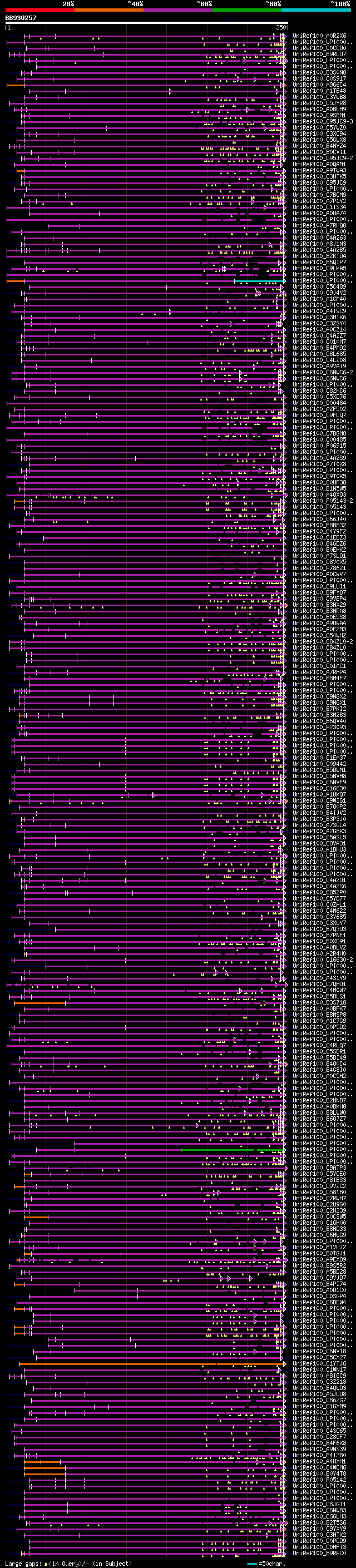Click the green ~80% identity legend bar
The image size is (356, 1568).
point(247,10)
